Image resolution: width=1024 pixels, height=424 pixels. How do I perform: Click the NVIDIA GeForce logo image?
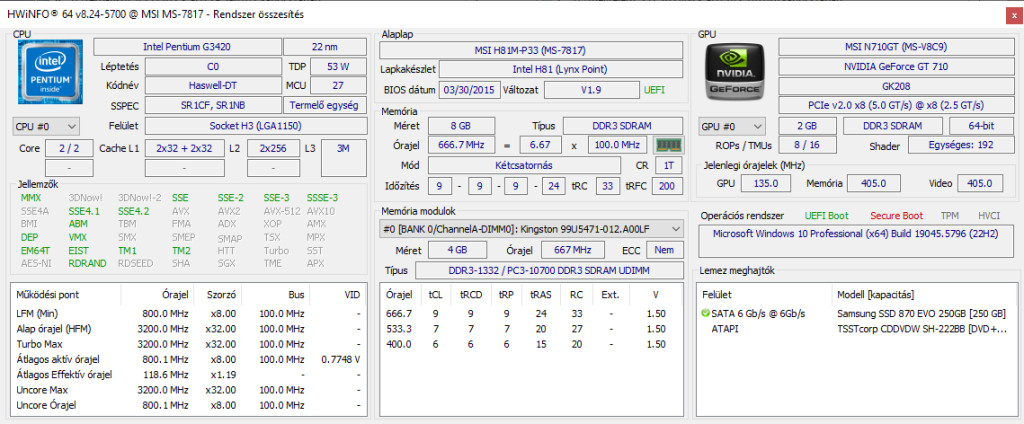[733, 72]
